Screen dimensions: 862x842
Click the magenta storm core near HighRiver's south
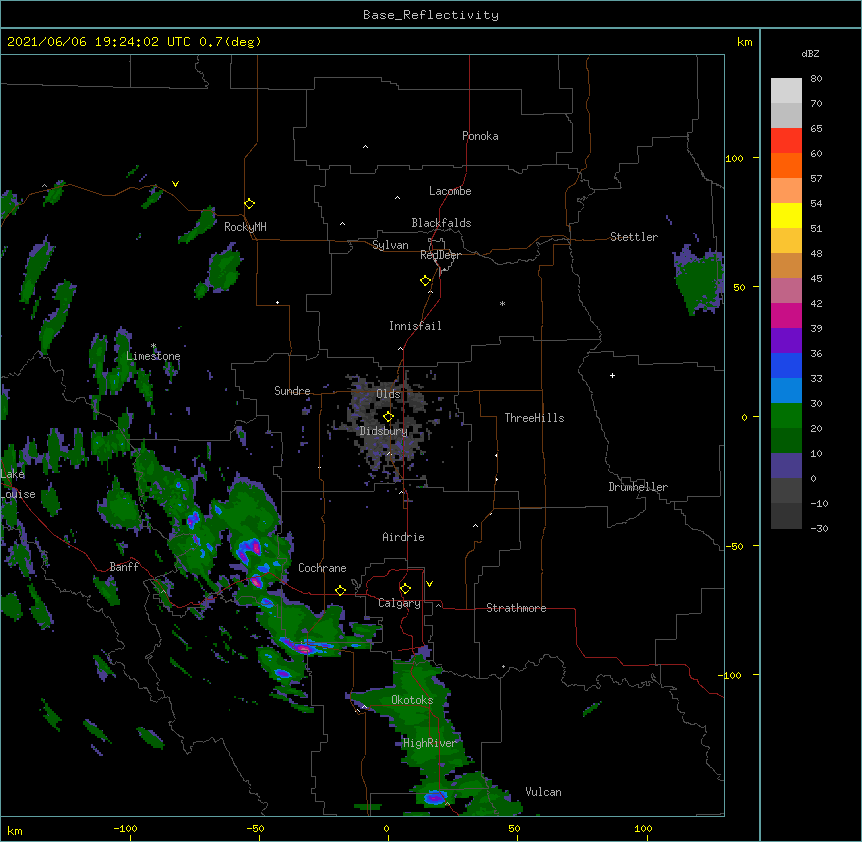pyautogui.click(x=435, y=796)
